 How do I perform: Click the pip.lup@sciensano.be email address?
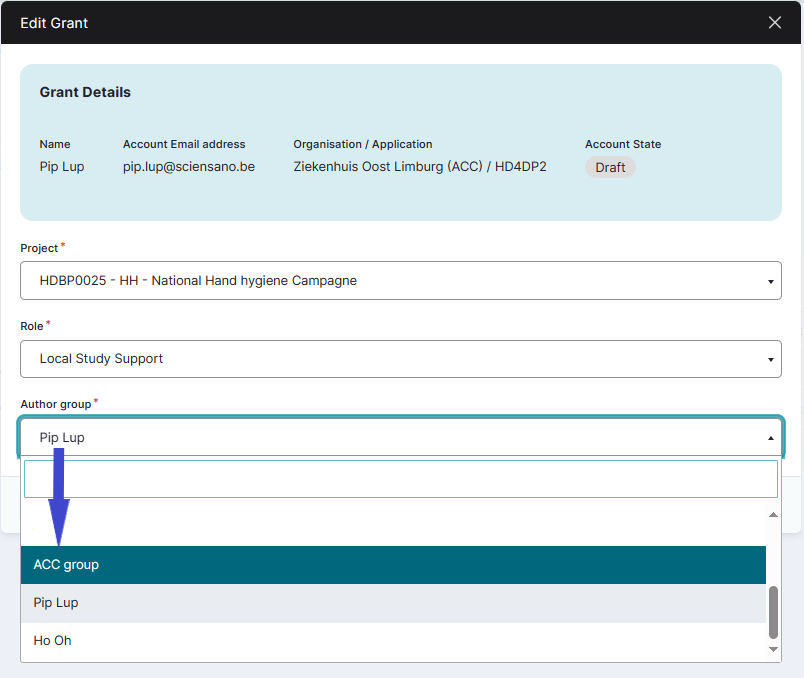tap(189, 167)
